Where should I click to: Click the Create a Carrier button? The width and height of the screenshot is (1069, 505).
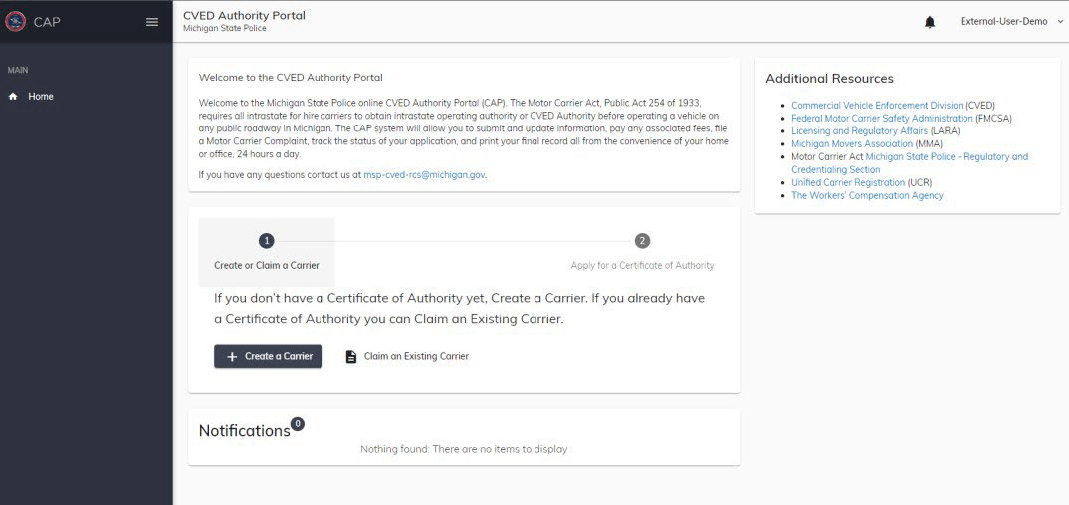click(268, 356)
